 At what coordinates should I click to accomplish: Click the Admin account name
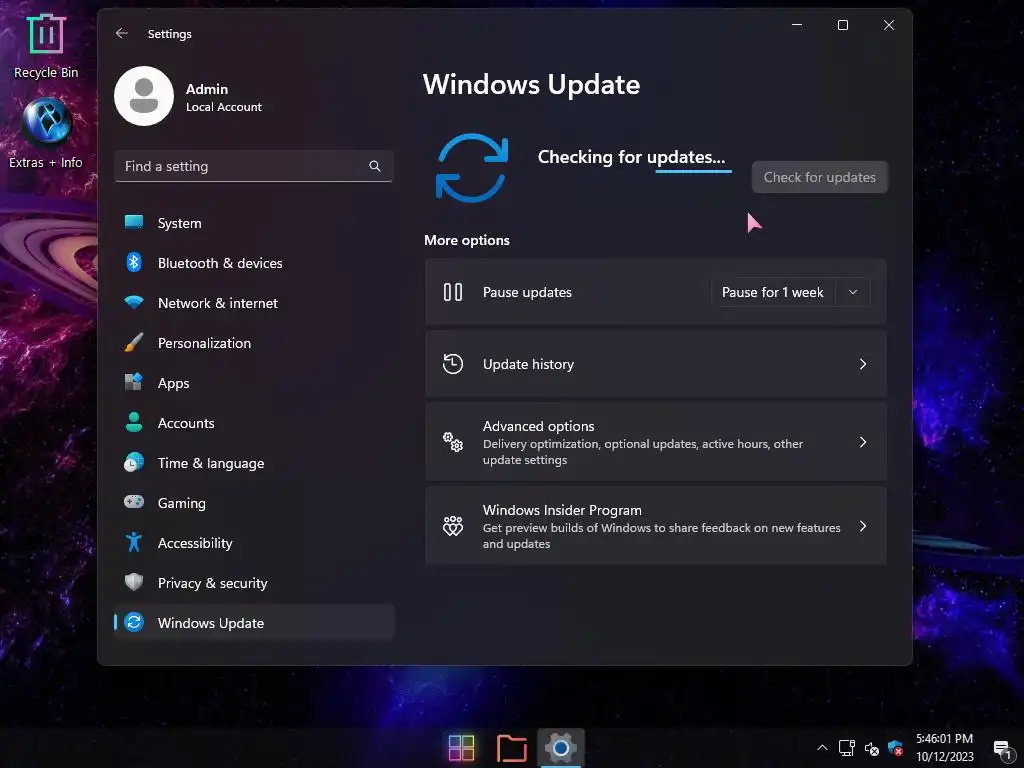coord(206,89)
